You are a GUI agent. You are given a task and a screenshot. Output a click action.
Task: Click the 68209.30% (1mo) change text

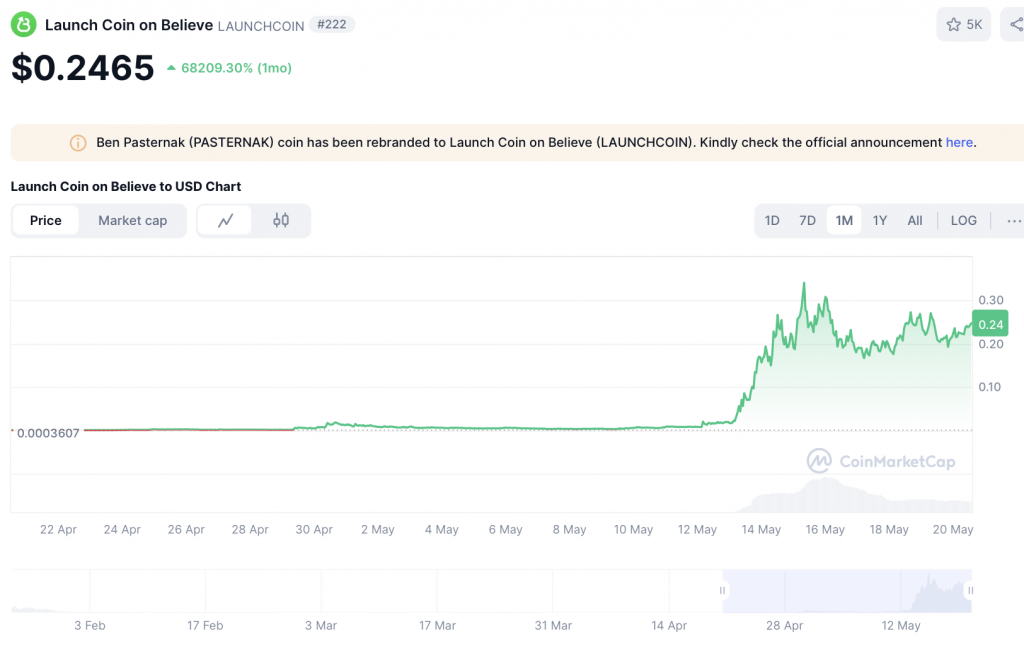236,68
